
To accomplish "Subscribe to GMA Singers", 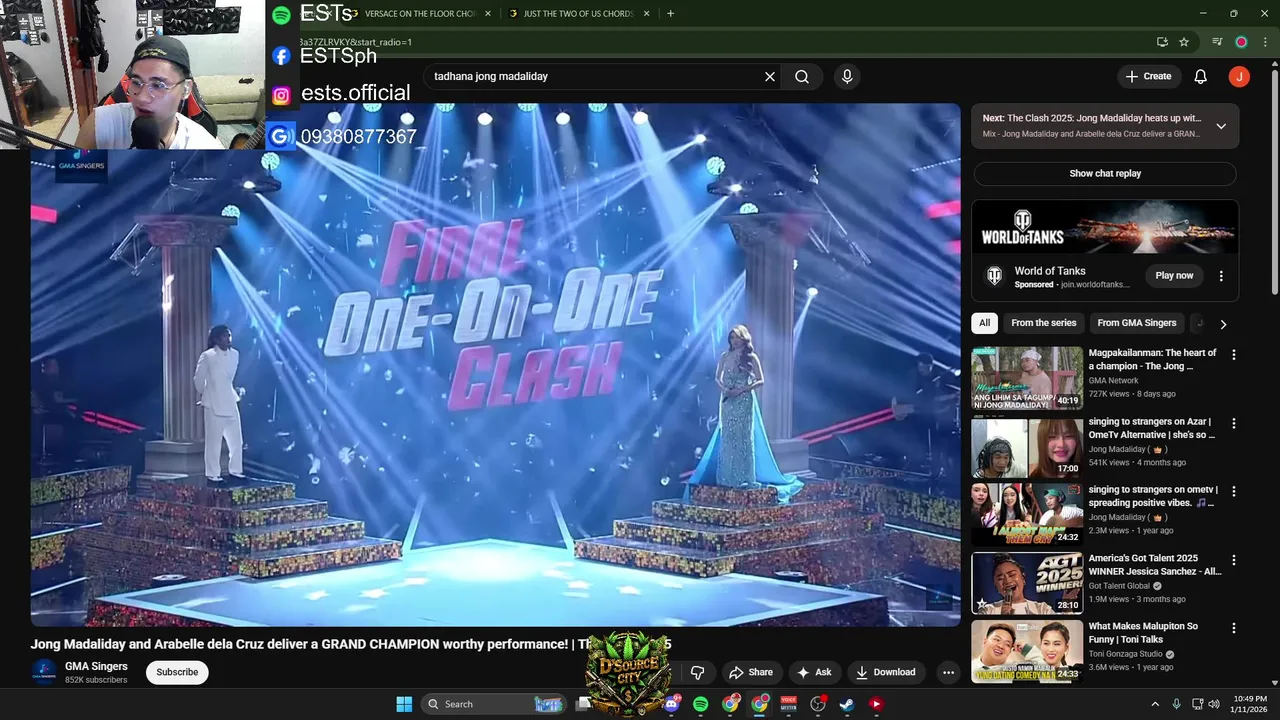I will click(x=177, y=672).
